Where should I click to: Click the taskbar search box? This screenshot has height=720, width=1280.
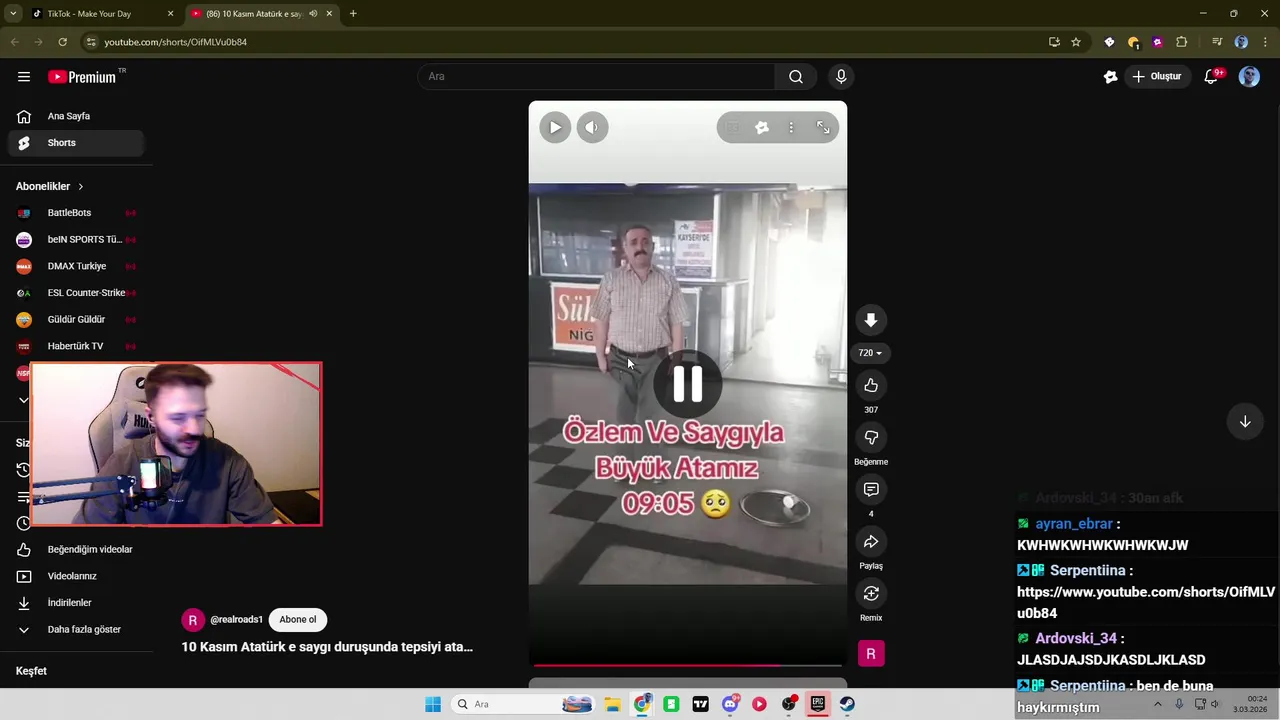click(523, 704)
